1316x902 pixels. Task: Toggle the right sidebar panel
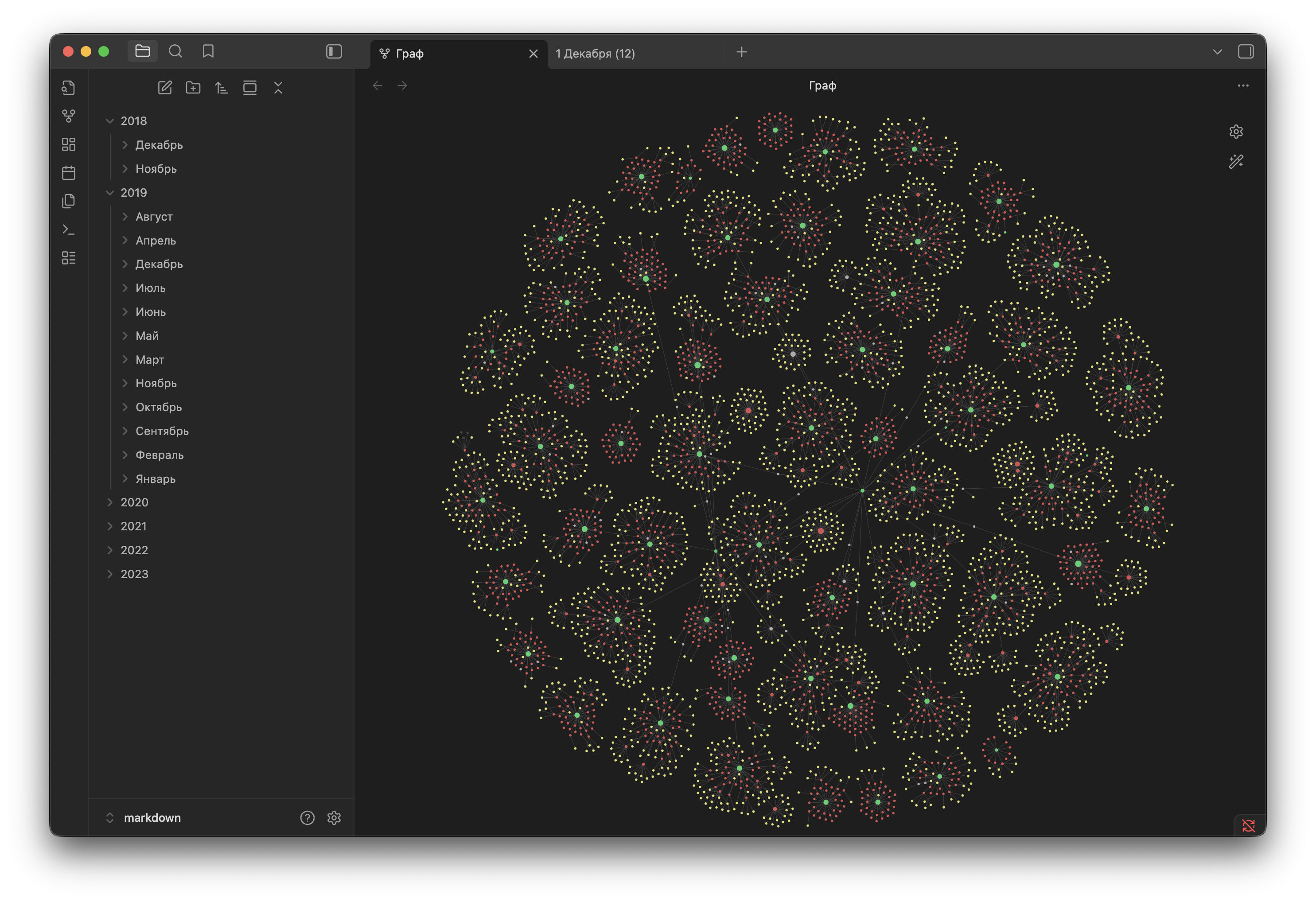[1246, 51]
